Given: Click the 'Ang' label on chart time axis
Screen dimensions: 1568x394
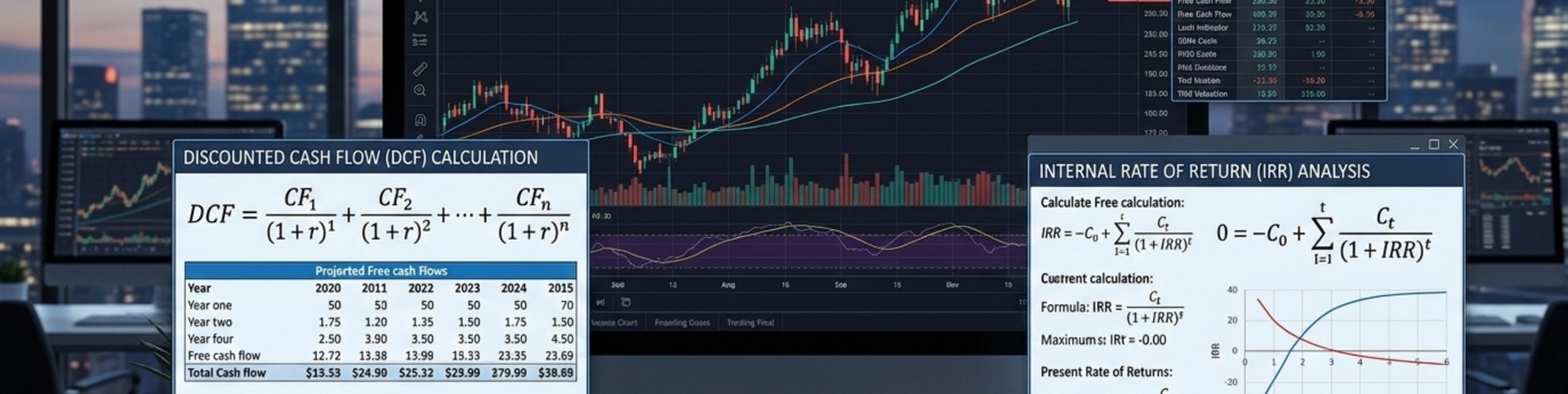Looking at the screenshot, I should tap(728, 286).
